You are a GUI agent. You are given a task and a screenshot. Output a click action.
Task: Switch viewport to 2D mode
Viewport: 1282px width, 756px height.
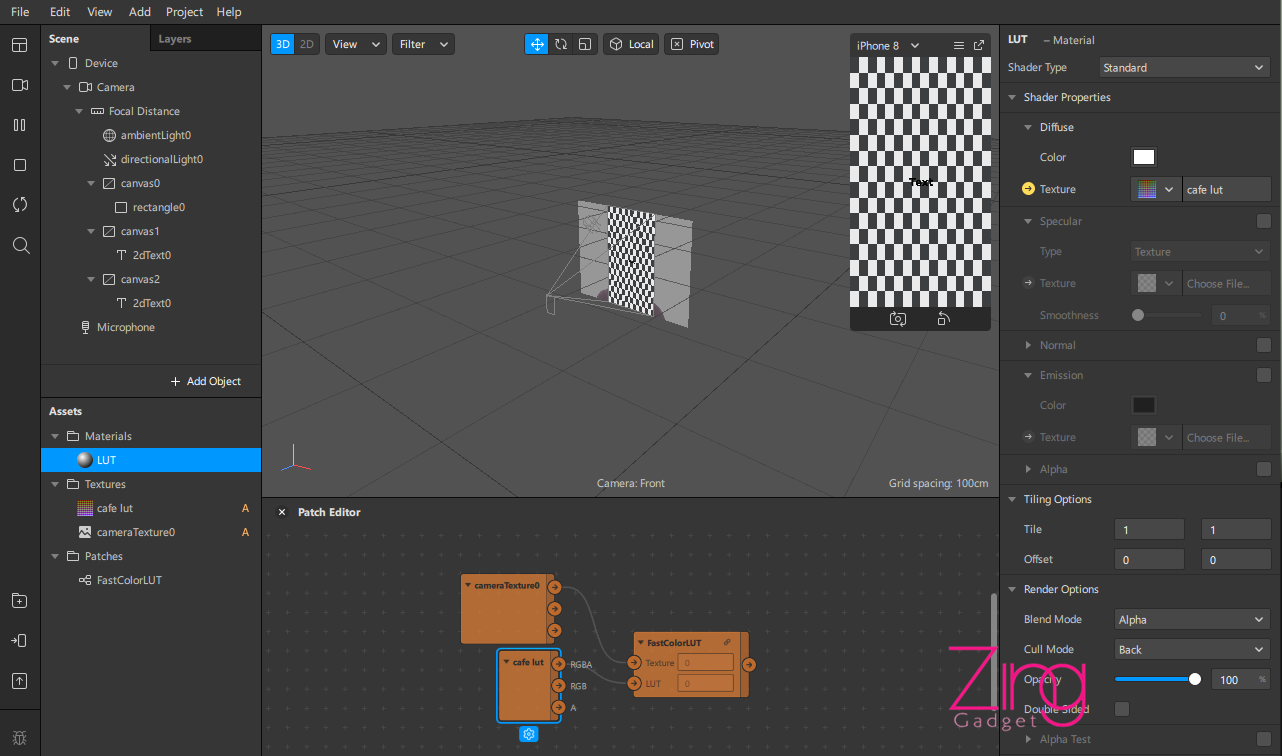point(307,44)
